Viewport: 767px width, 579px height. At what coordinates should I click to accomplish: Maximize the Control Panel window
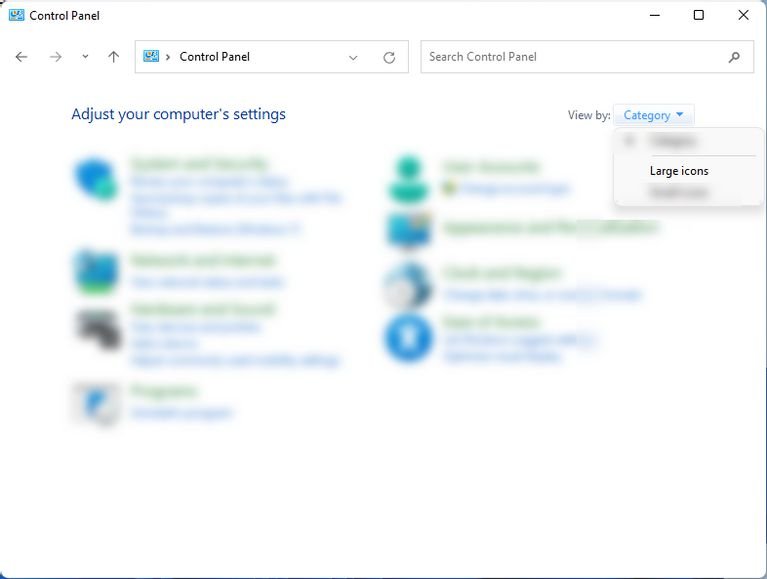coord(699,15)
